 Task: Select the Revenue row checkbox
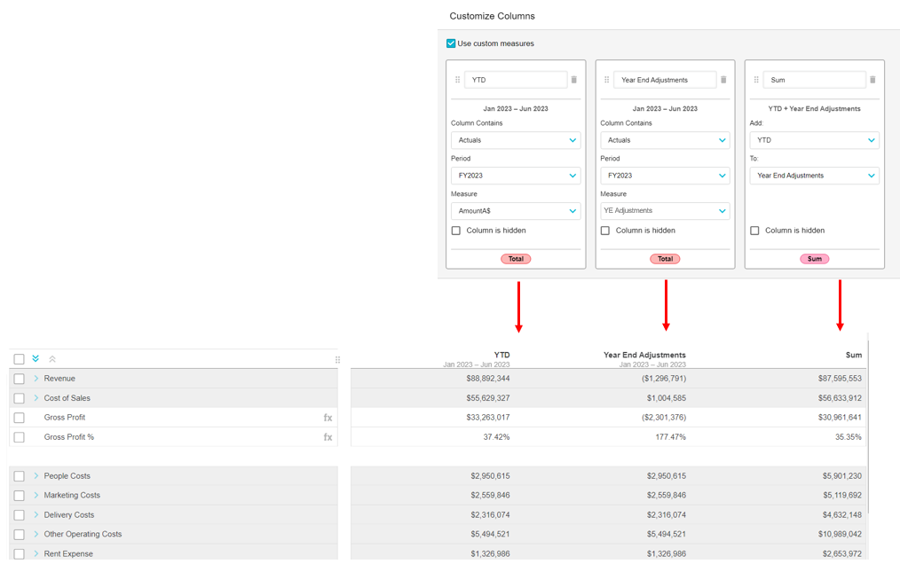[19, 379]
